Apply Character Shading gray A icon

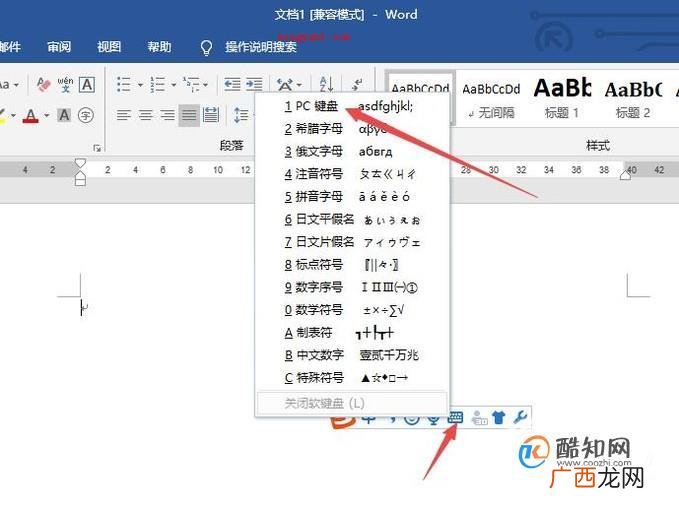pos(64,115)
